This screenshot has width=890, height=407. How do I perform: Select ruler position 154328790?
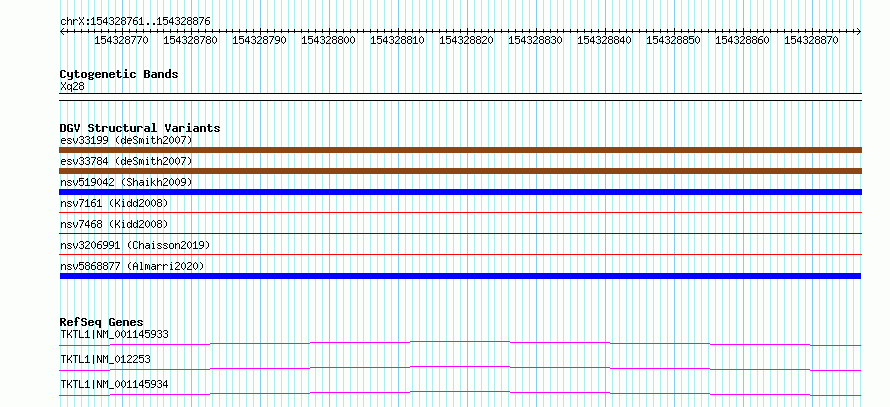pos(259,40)
